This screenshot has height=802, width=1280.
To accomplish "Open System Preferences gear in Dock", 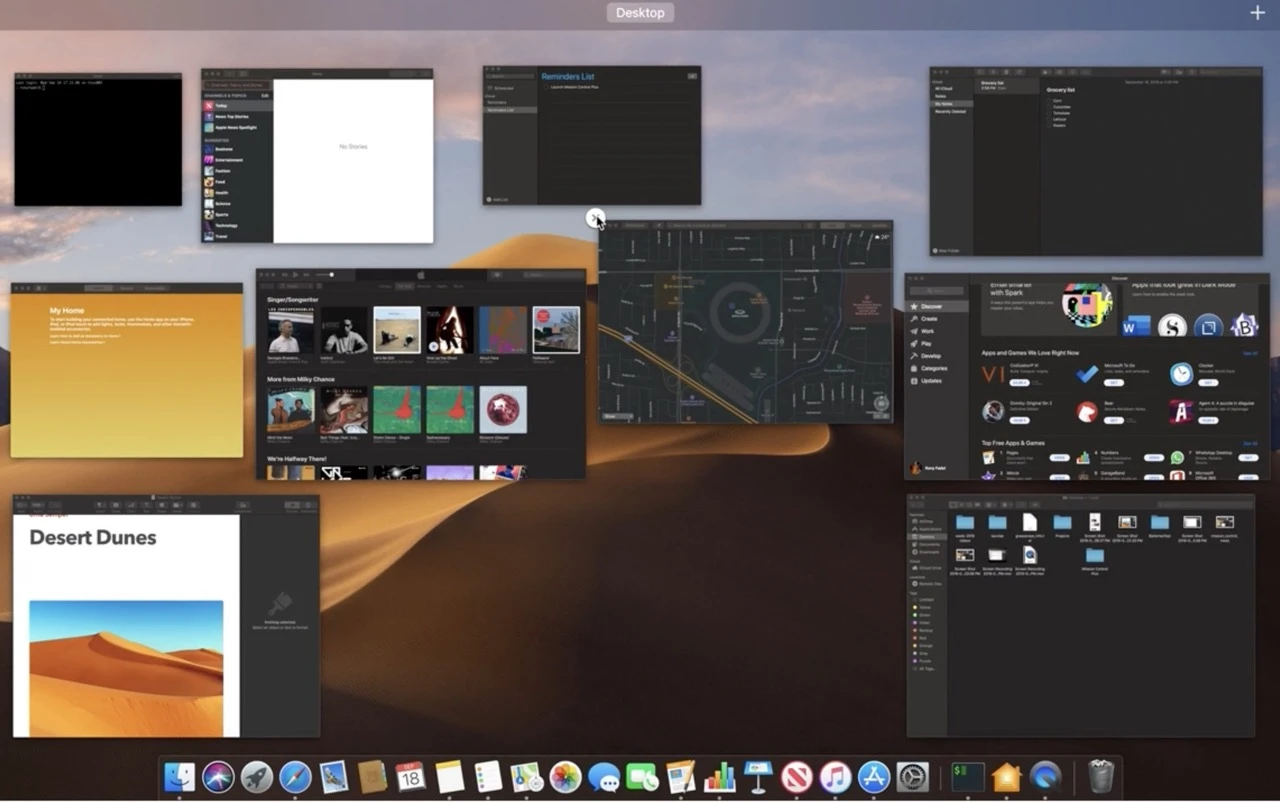I will click(x=913, y=777).
